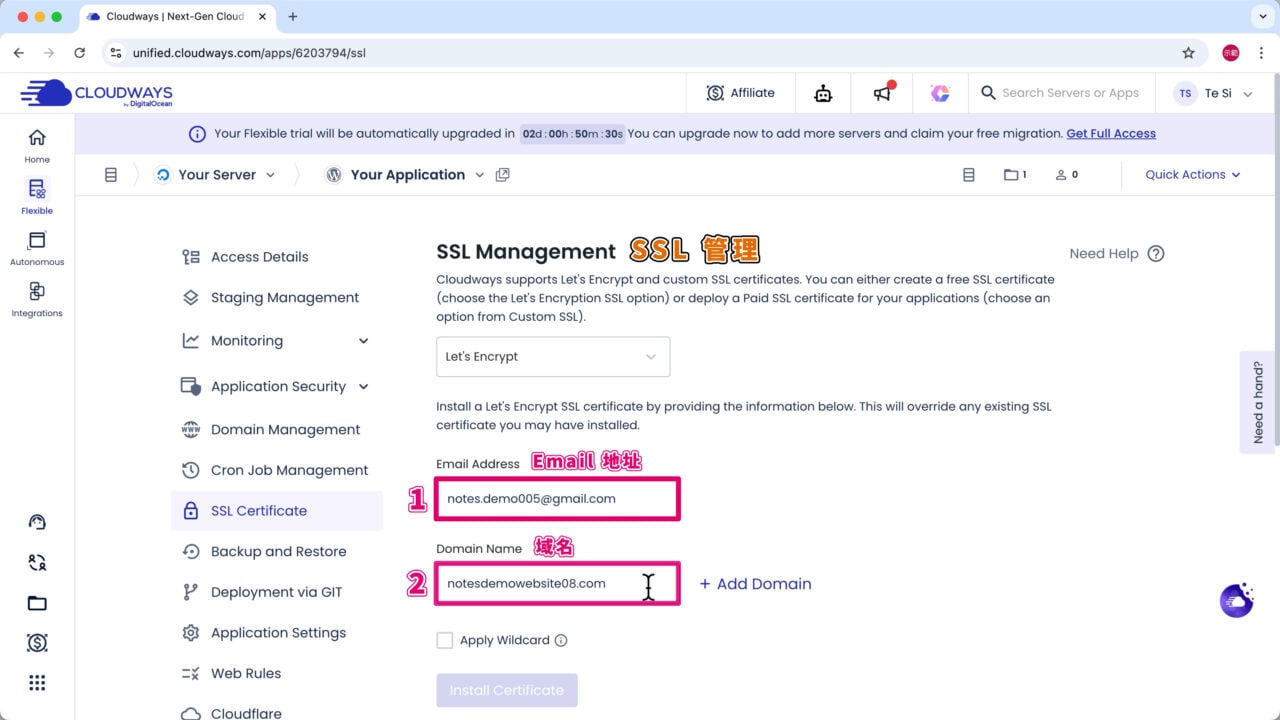Open the payouts dollar icon in sidebar
Image resolution: width=1280 pixels, height=720 pixels.
pyautogui.click(x=36, y=643)
